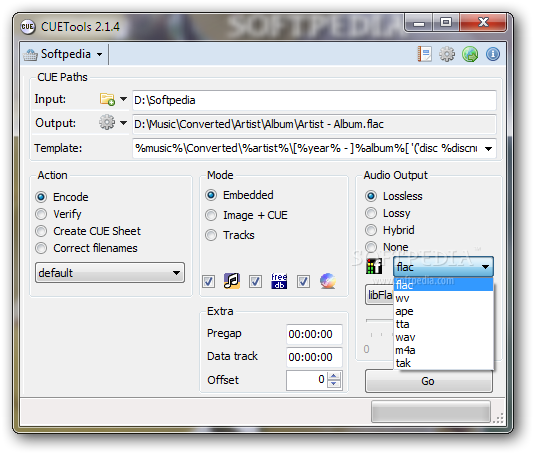This screenshot has width=534, height=454.
Task: Select Lossy audio output
Action: (388, 213)
